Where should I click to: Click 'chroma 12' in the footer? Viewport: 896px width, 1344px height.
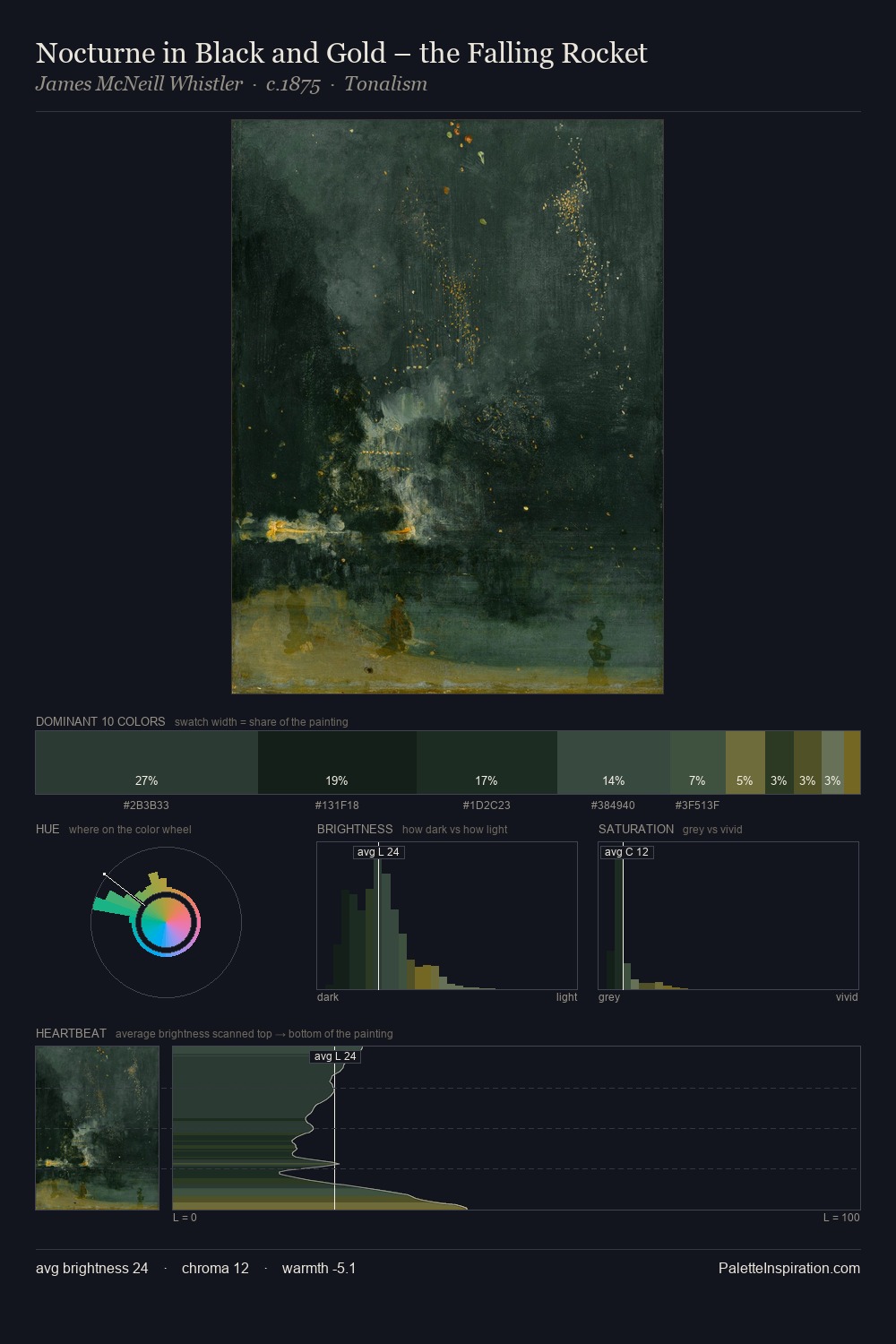[x=215, y=1268]
